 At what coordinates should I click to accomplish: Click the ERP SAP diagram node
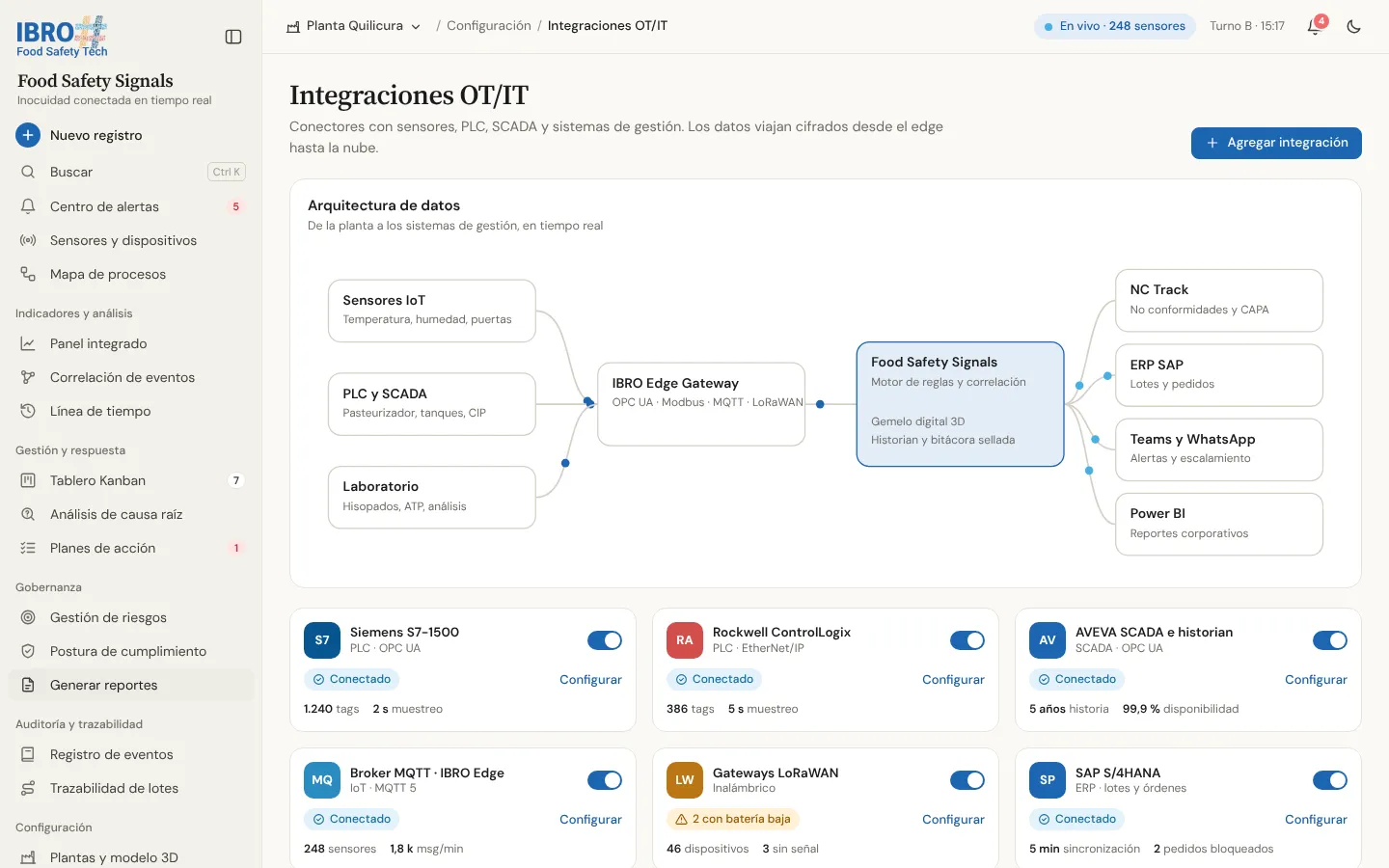click(1219, 375)
